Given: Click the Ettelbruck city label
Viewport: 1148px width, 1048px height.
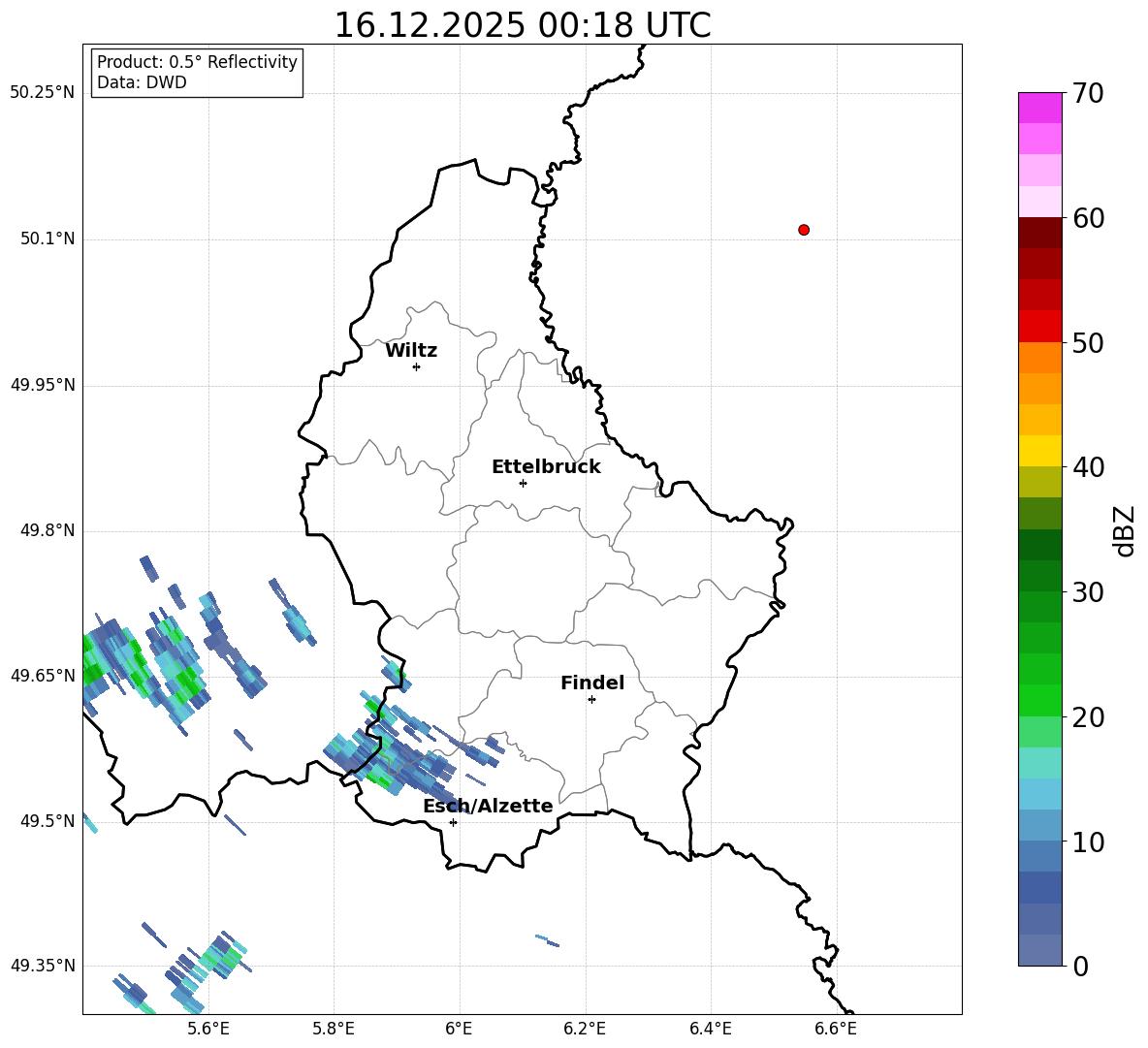Looking at the screenshot, I should click(546, 467).
